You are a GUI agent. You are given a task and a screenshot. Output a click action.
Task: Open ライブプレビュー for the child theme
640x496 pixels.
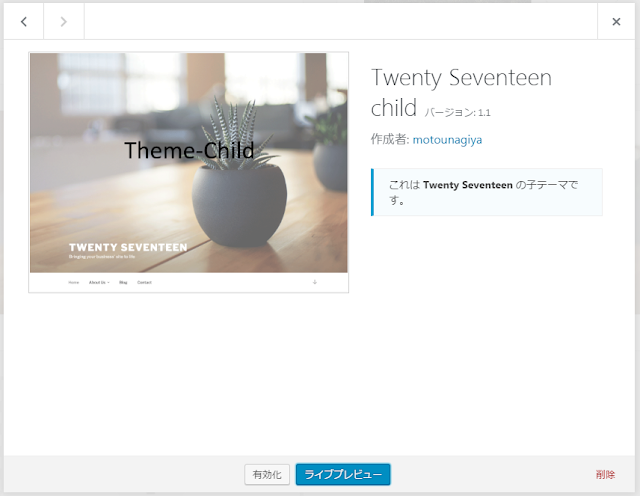click(x=343, y=474)
